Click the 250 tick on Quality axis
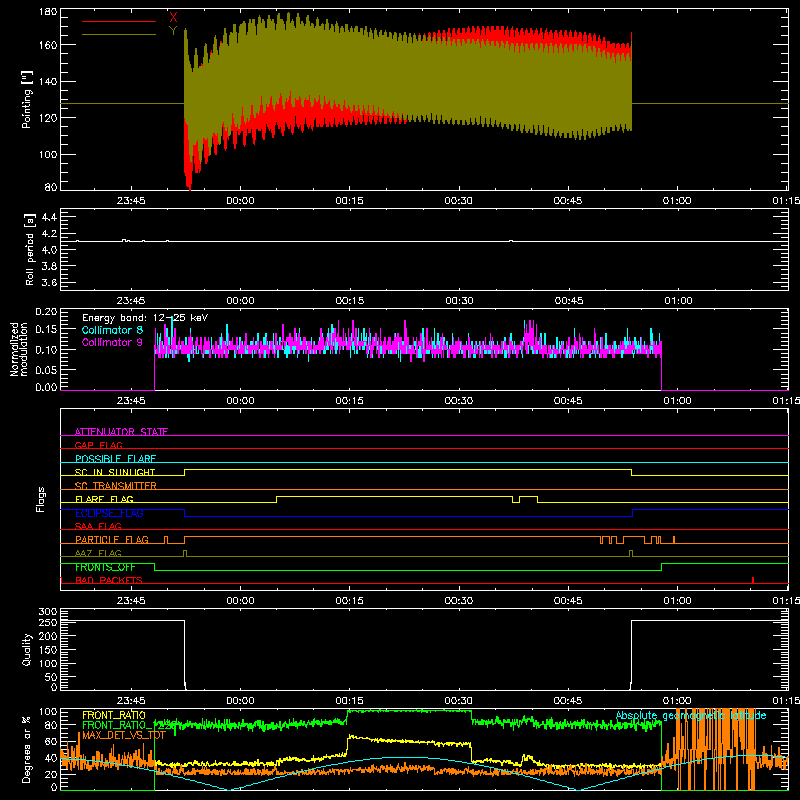Image resolution: width=800 pixels, height=800 pixels. 48,622
